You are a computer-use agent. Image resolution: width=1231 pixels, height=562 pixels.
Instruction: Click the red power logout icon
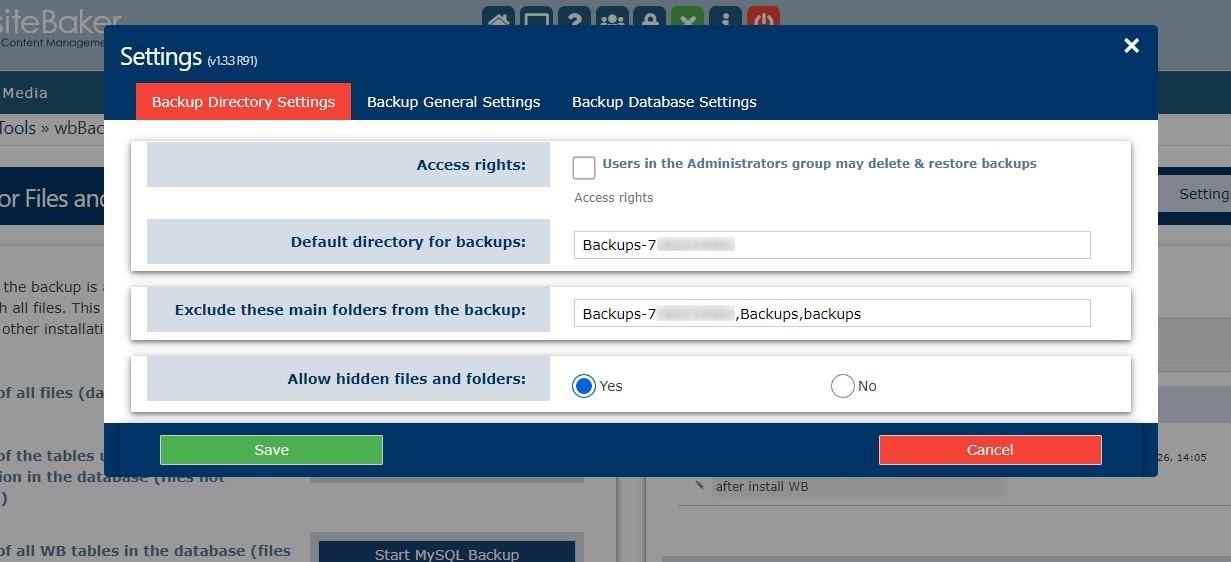point(763,18)
